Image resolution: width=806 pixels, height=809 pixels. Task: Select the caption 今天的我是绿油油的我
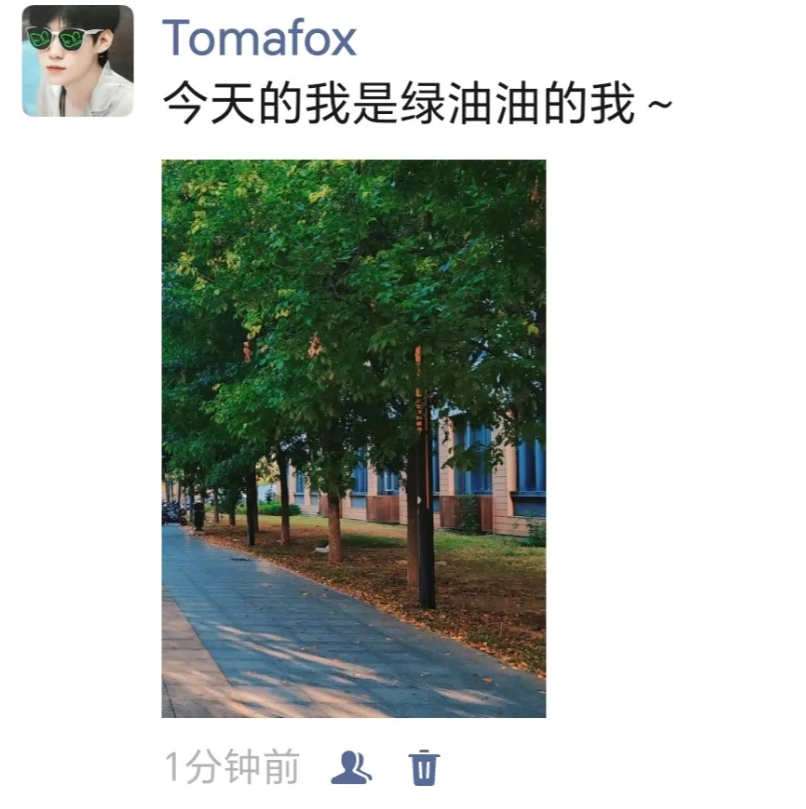click(398, 103)
